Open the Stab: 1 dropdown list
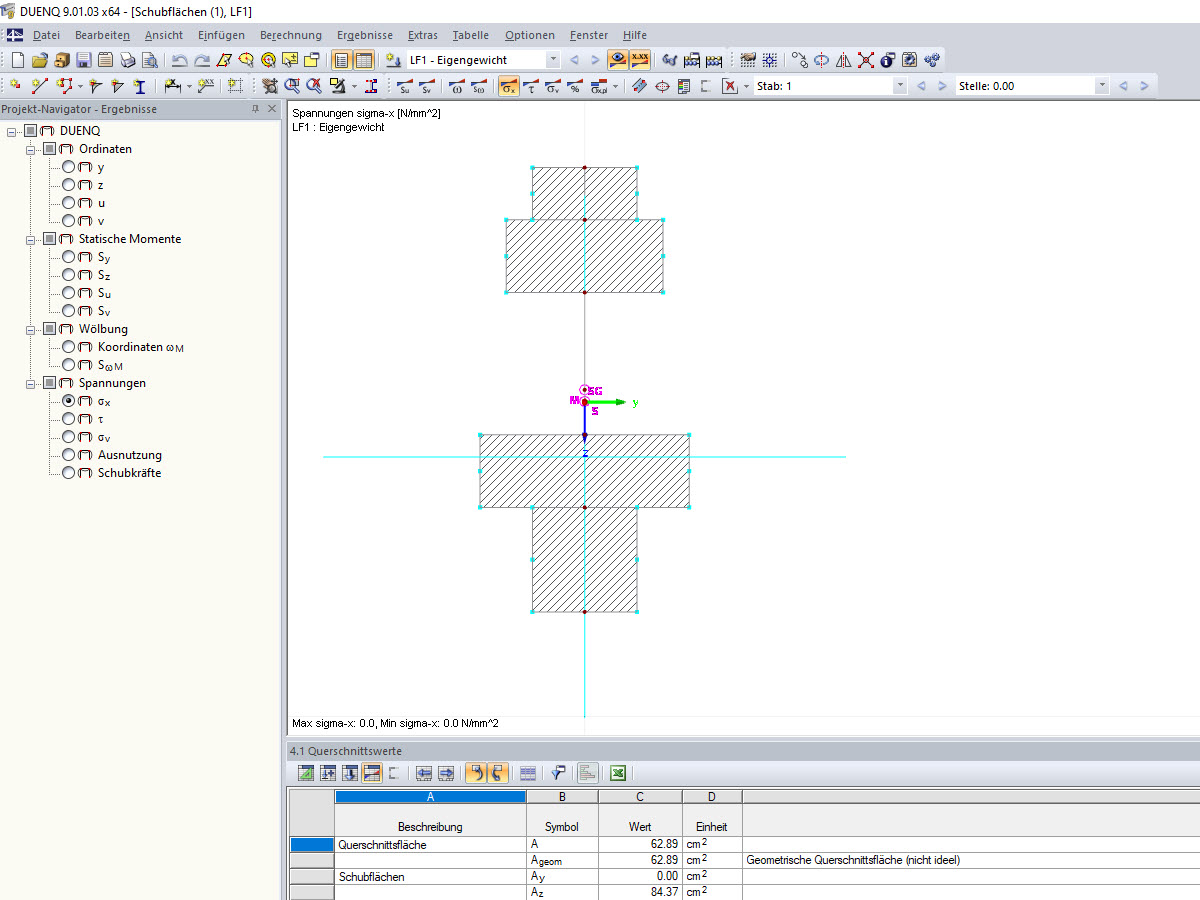This screenshot has height=900, width=1200. [x=900, y=86]
